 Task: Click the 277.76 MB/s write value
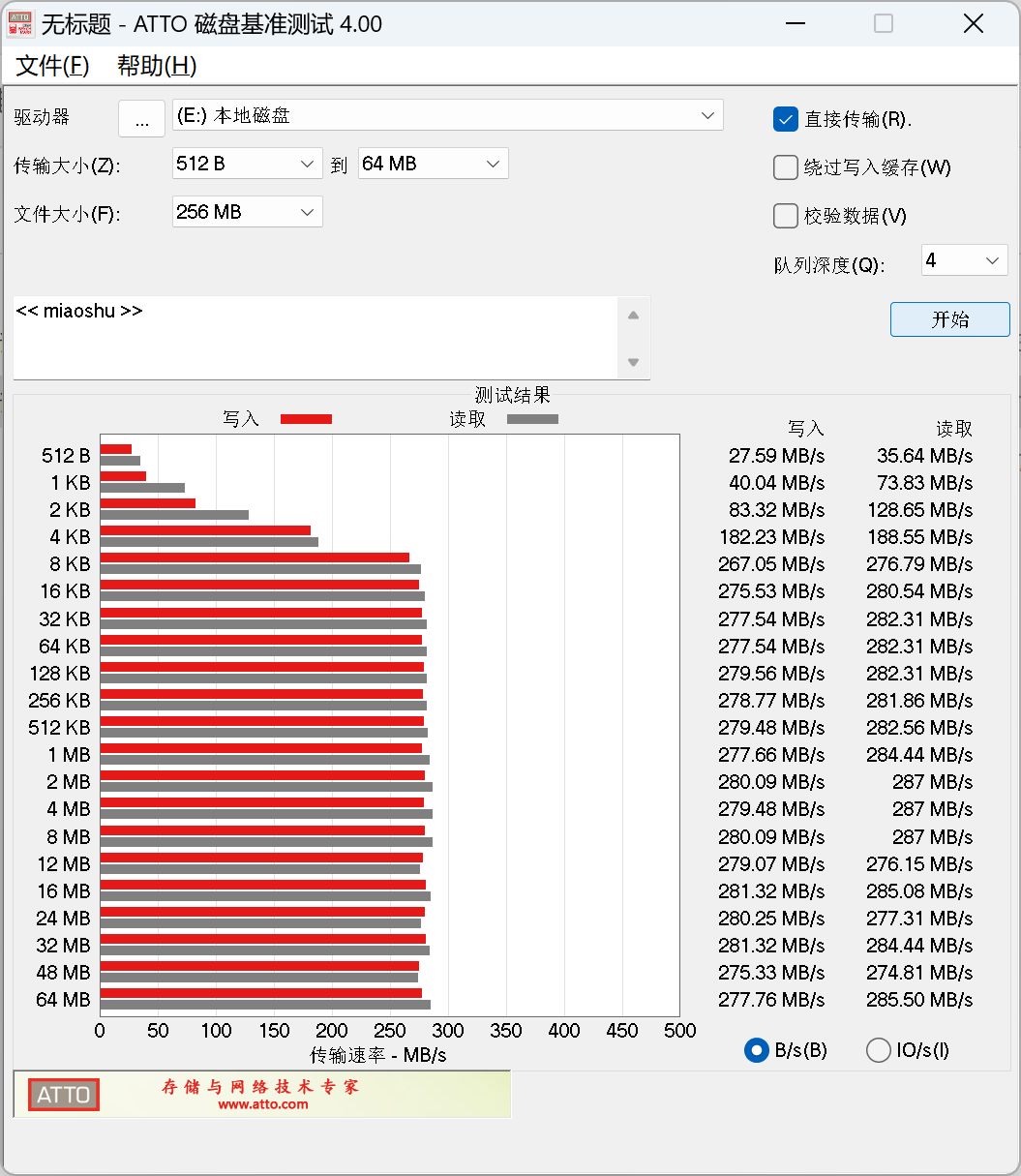771,999
